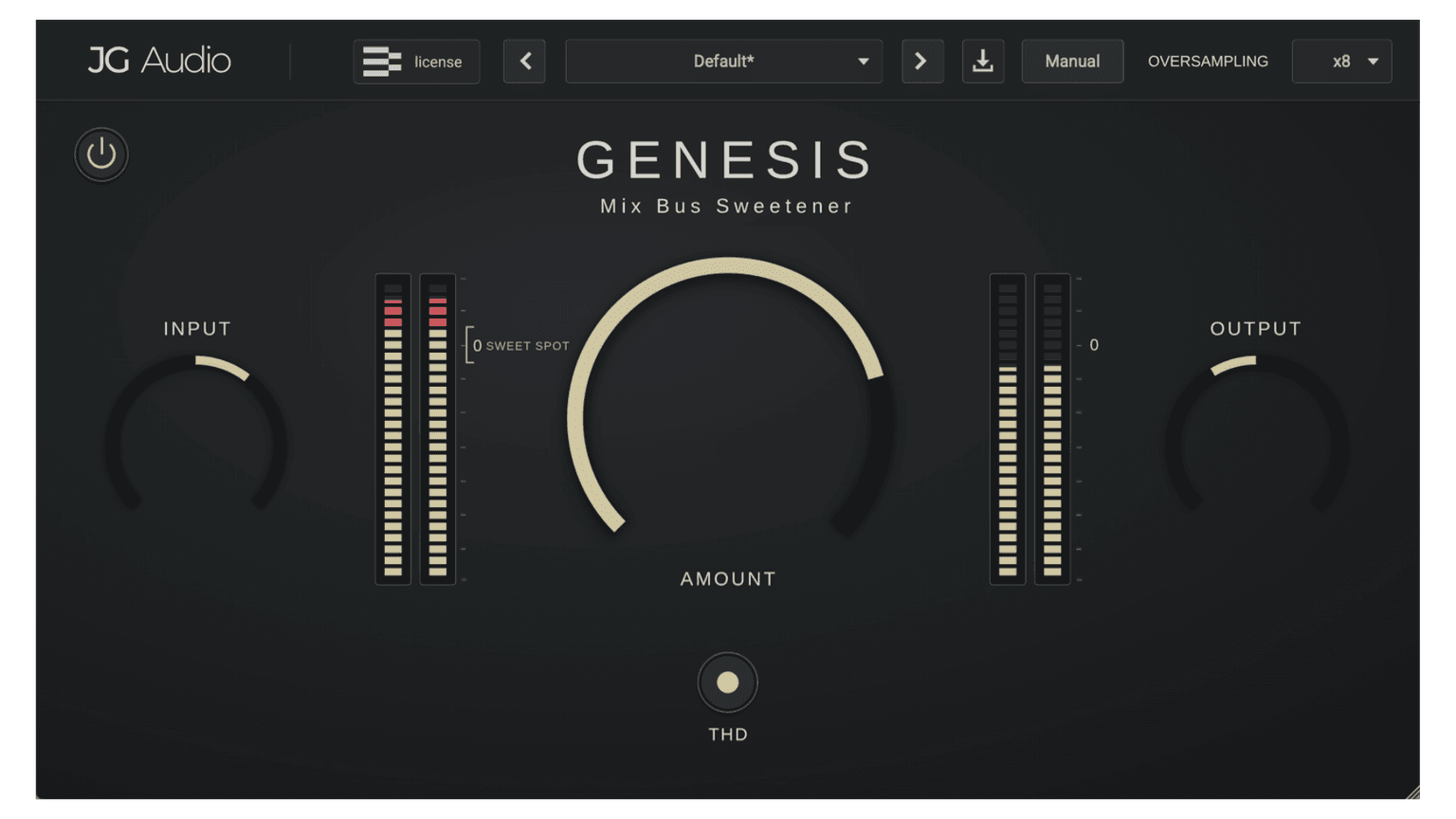Image resolution: width=1456 pixels, height=819 pixels.
Task: Click the output level meter
Action: point(1029,429)
